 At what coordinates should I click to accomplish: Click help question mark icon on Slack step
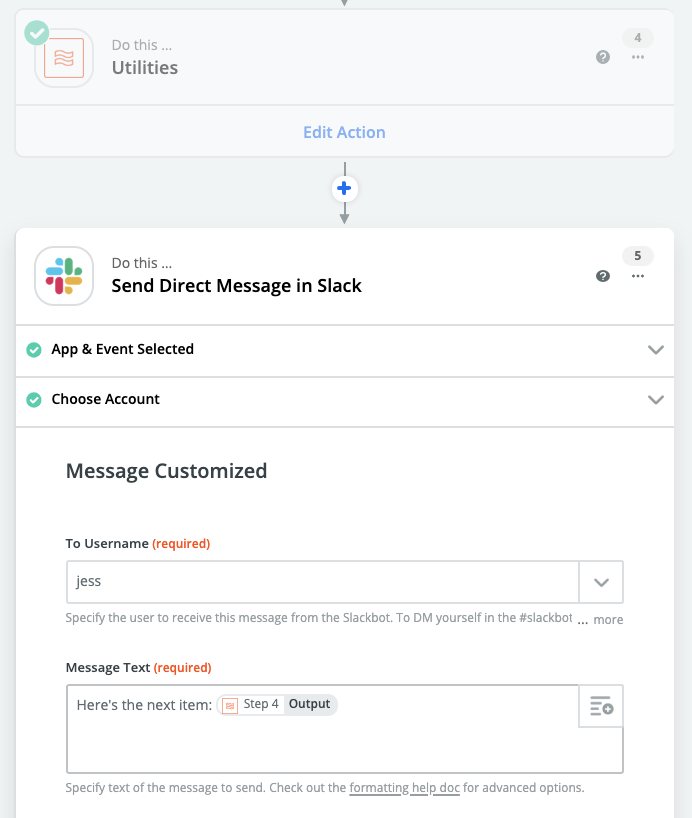pyautogui.click(x=603, y=276)
